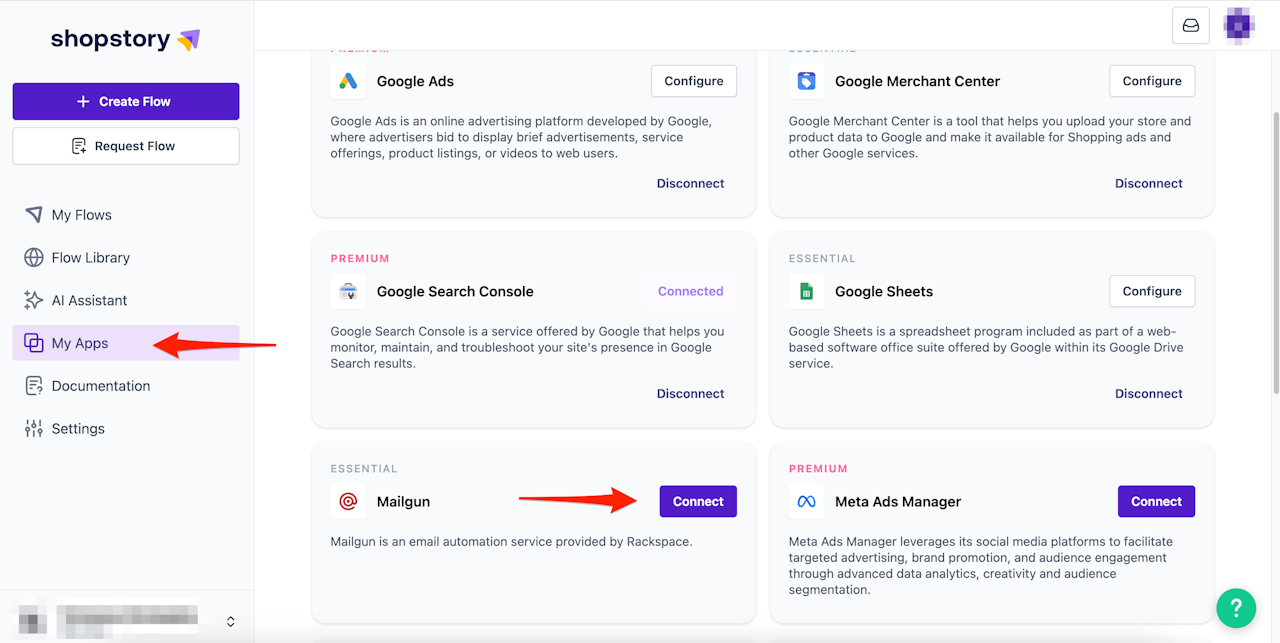Disconnect Google Search Console
The height and width of the screenshot is (643, 1280).
coord(690,393)
